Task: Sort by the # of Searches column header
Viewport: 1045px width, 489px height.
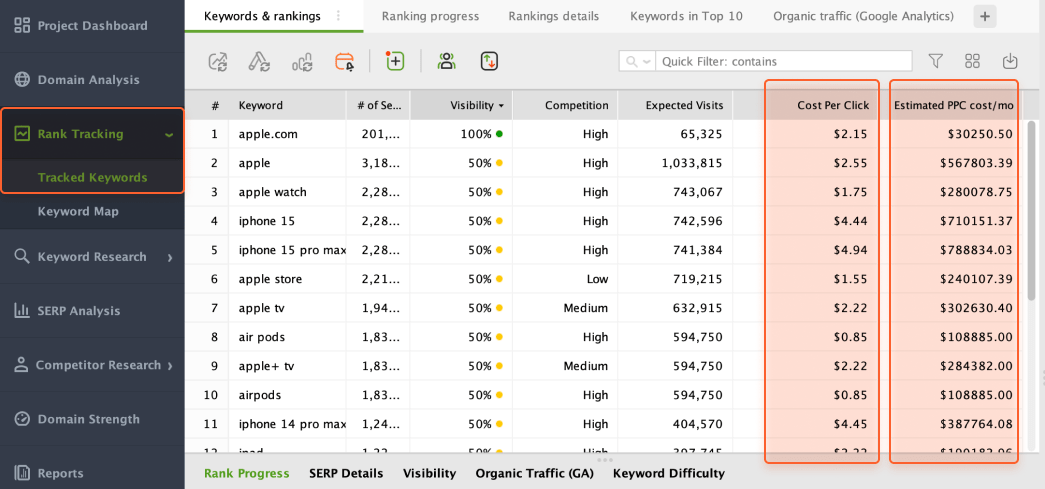Action: (378, 105)
